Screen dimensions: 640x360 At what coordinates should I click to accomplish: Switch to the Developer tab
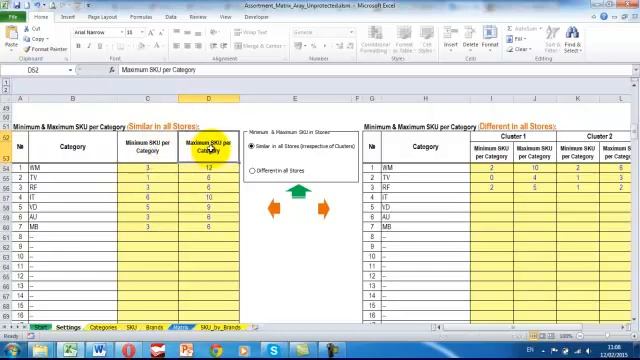pyautogui.click(x=256, y=17)
